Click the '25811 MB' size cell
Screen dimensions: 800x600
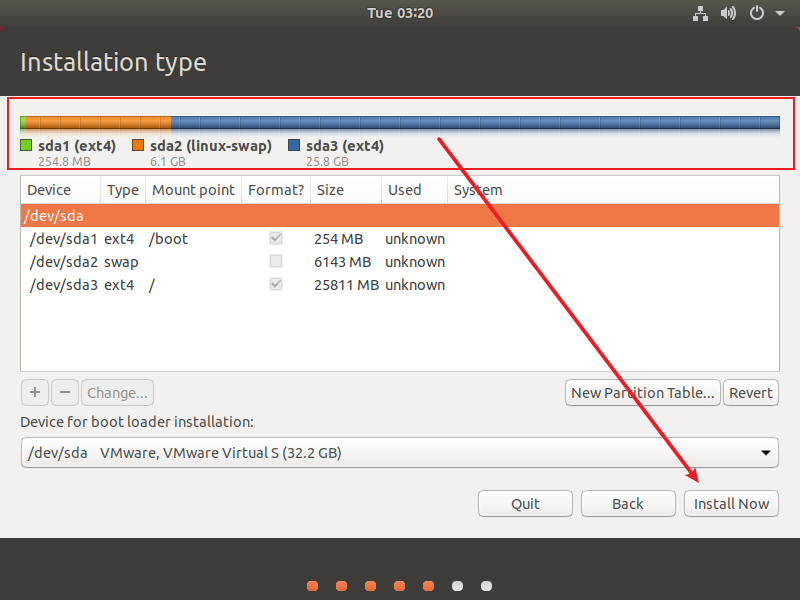point(346,285)
